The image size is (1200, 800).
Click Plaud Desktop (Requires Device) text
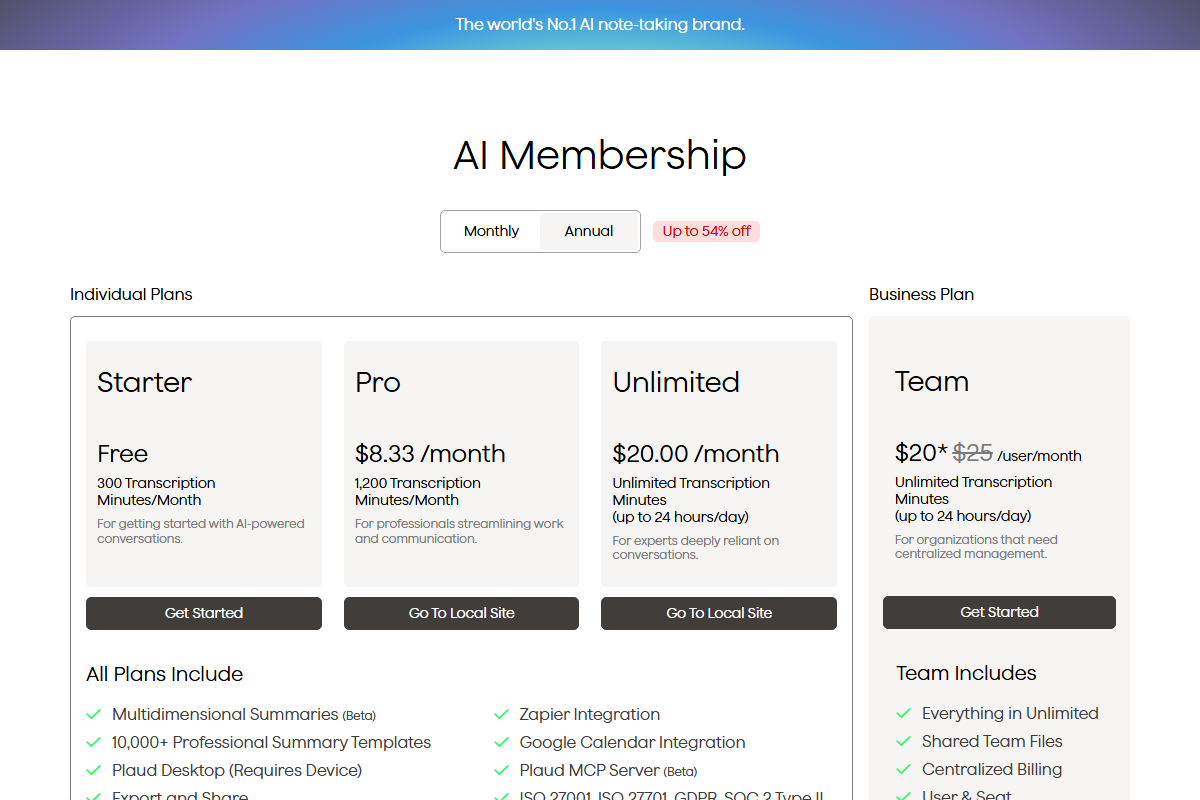[x=237, y=770]
